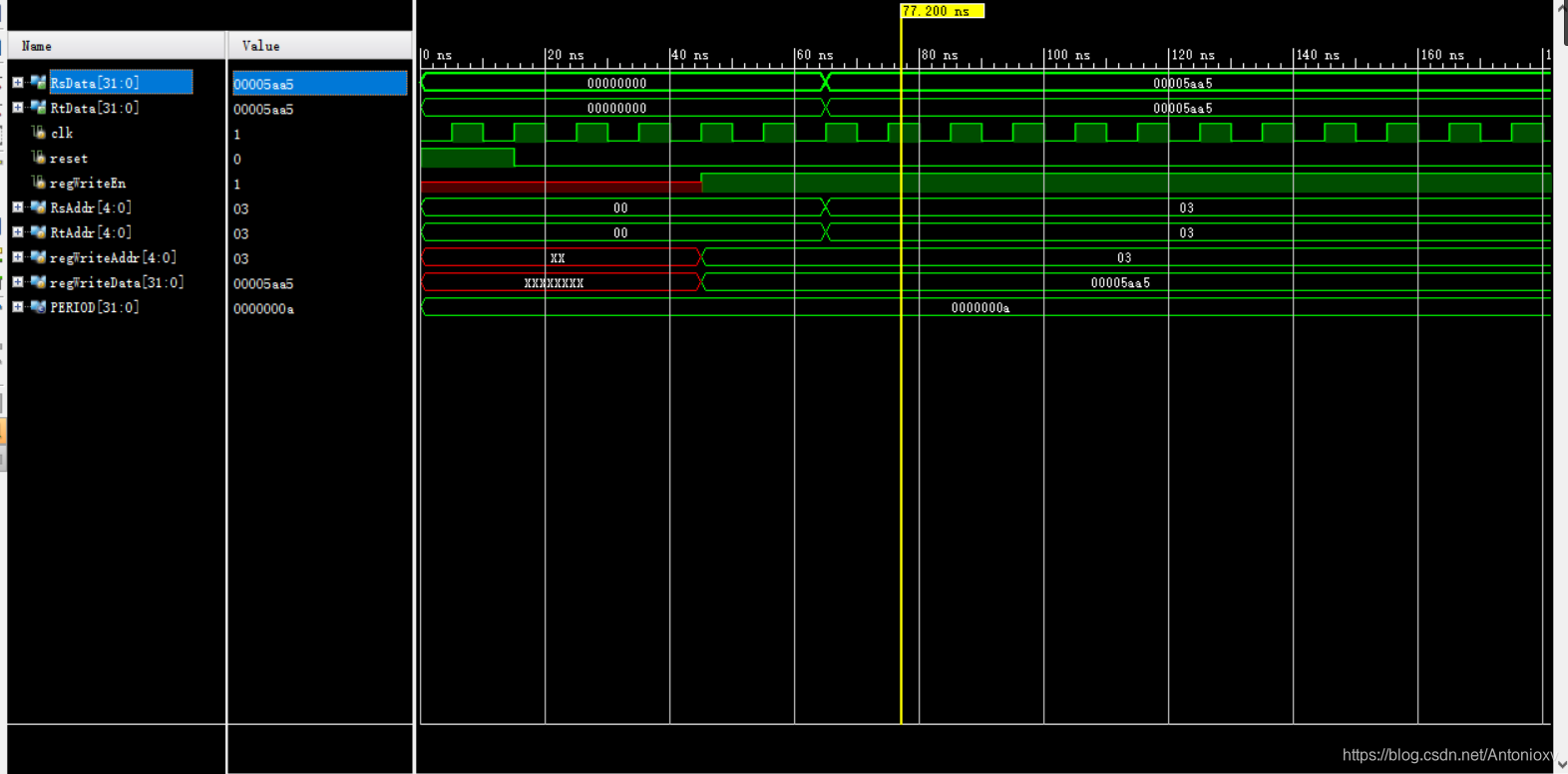Expand the regWriteAddr[4:0] bus
This screenshot has height=774, width=1568.
pos(18,257)
